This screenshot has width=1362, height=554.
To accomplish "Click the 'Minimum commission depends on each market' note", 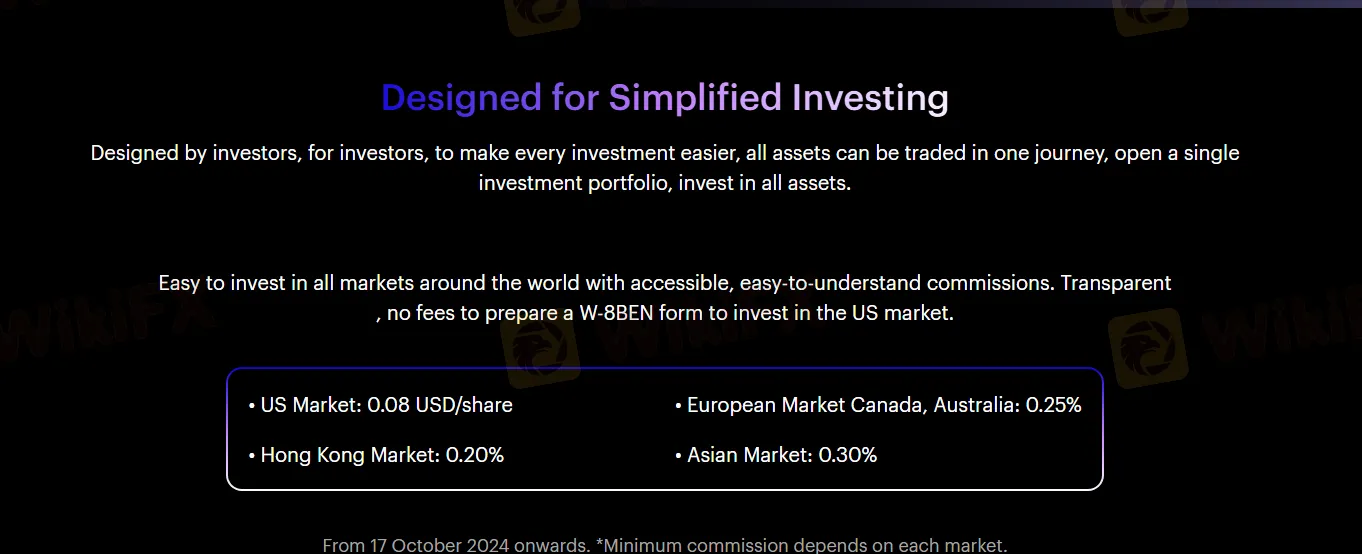I will coord(802,546).
